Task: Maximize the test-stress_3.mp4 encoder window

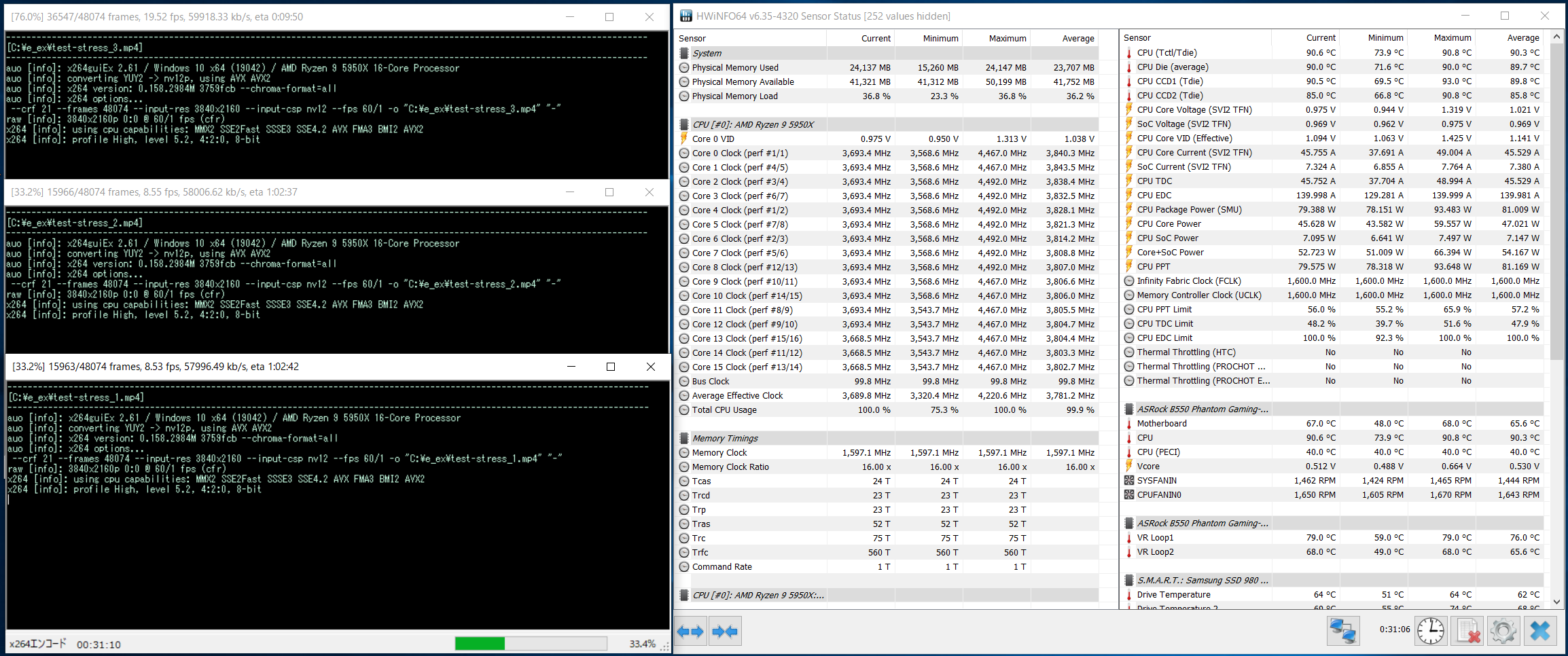Action: [x=609, y=17]
